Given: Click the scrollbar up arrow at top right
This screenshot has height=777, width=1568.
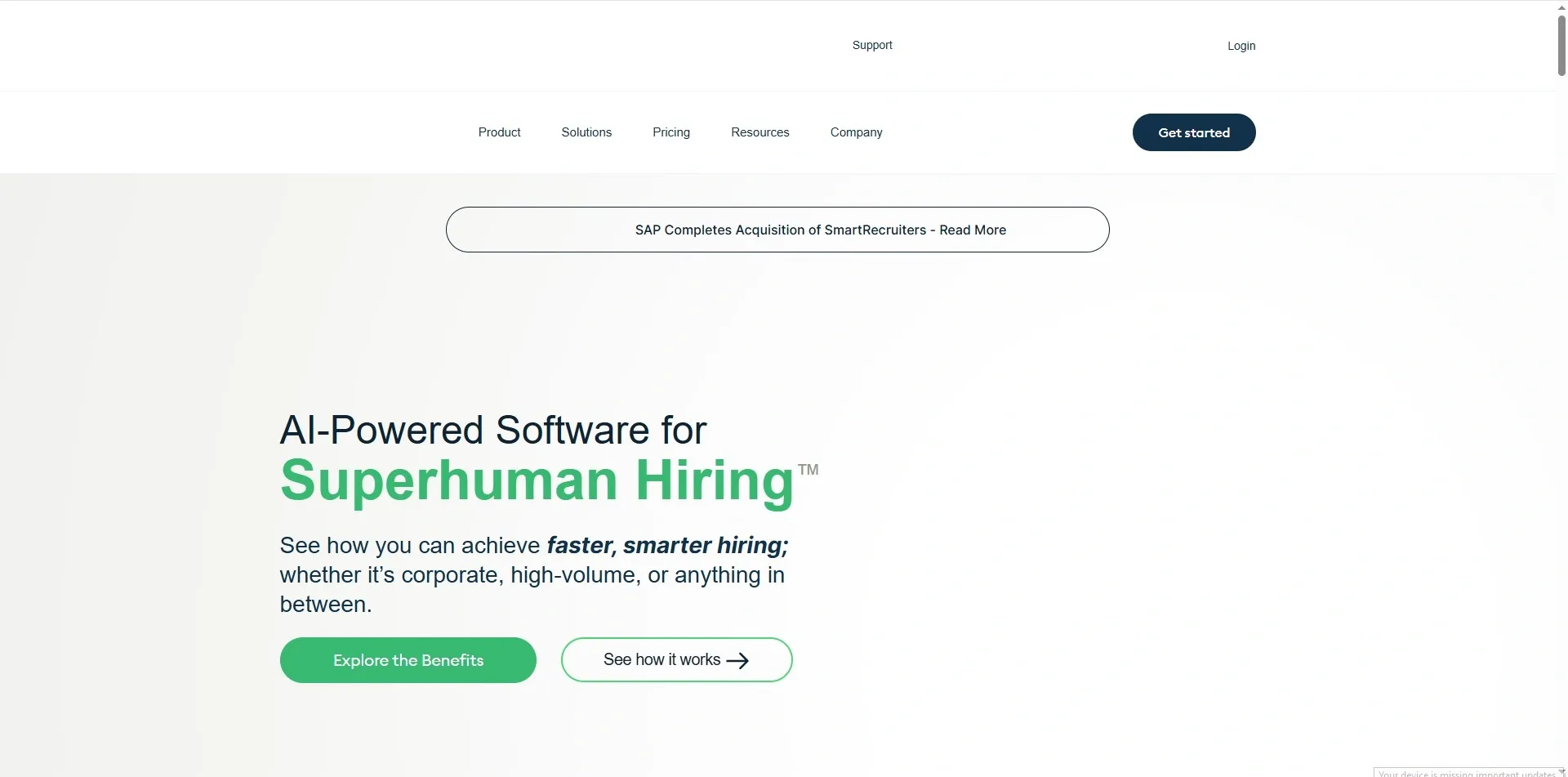Looking at the screenshot, I should [1561, 7].
